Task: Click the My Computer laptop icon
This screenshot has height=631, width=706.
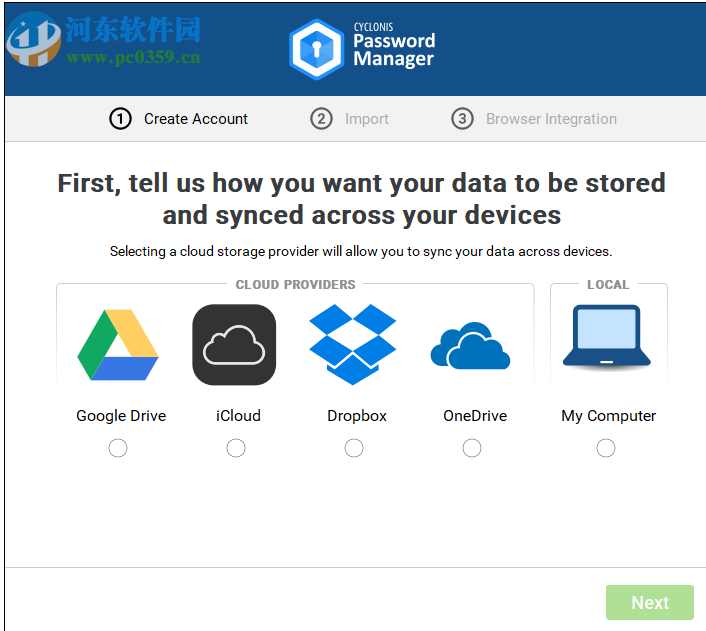Action: 607,338
